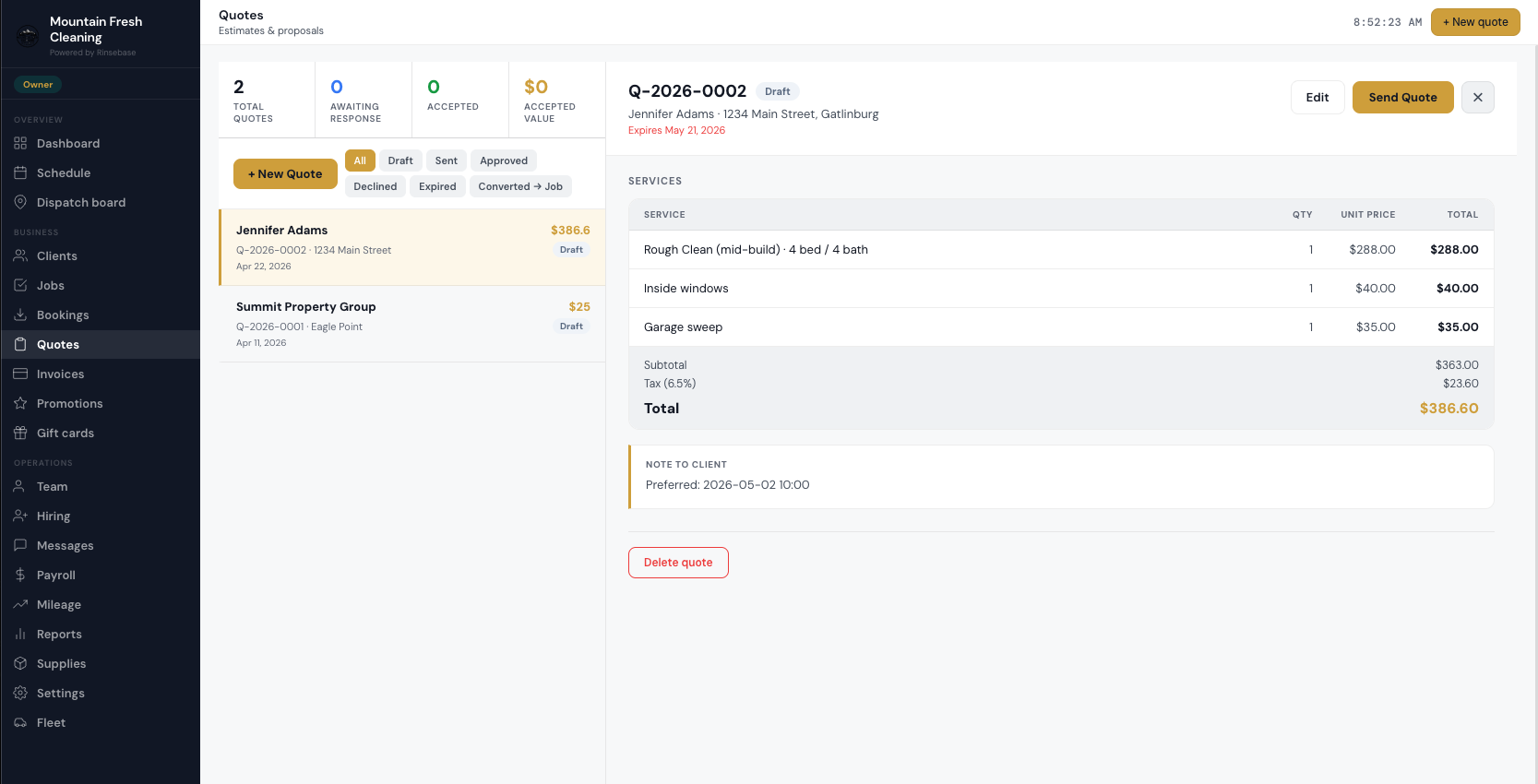Filter quotes by Draft status
This screenshot has height=784, width=1538.
pos(400,160)
